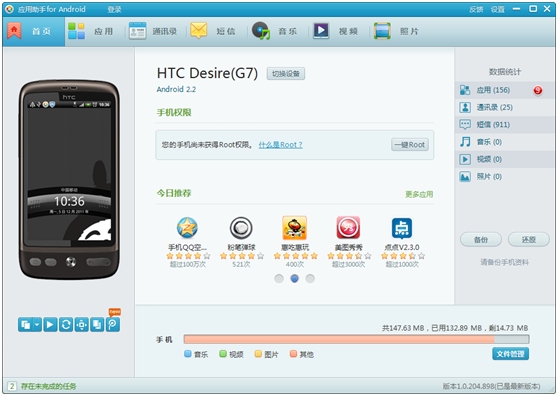This screenshot has width=558, height=396.
Task: Click the pending task count 2 box
Action: [12, 386]
